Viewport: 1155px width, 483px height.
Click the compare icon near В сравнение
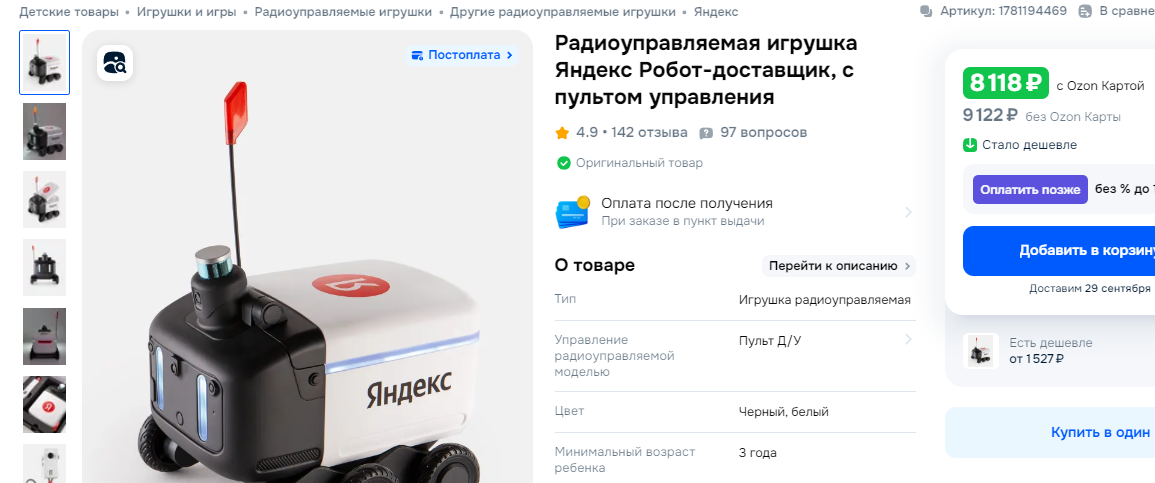click(x=1085, y=12)
